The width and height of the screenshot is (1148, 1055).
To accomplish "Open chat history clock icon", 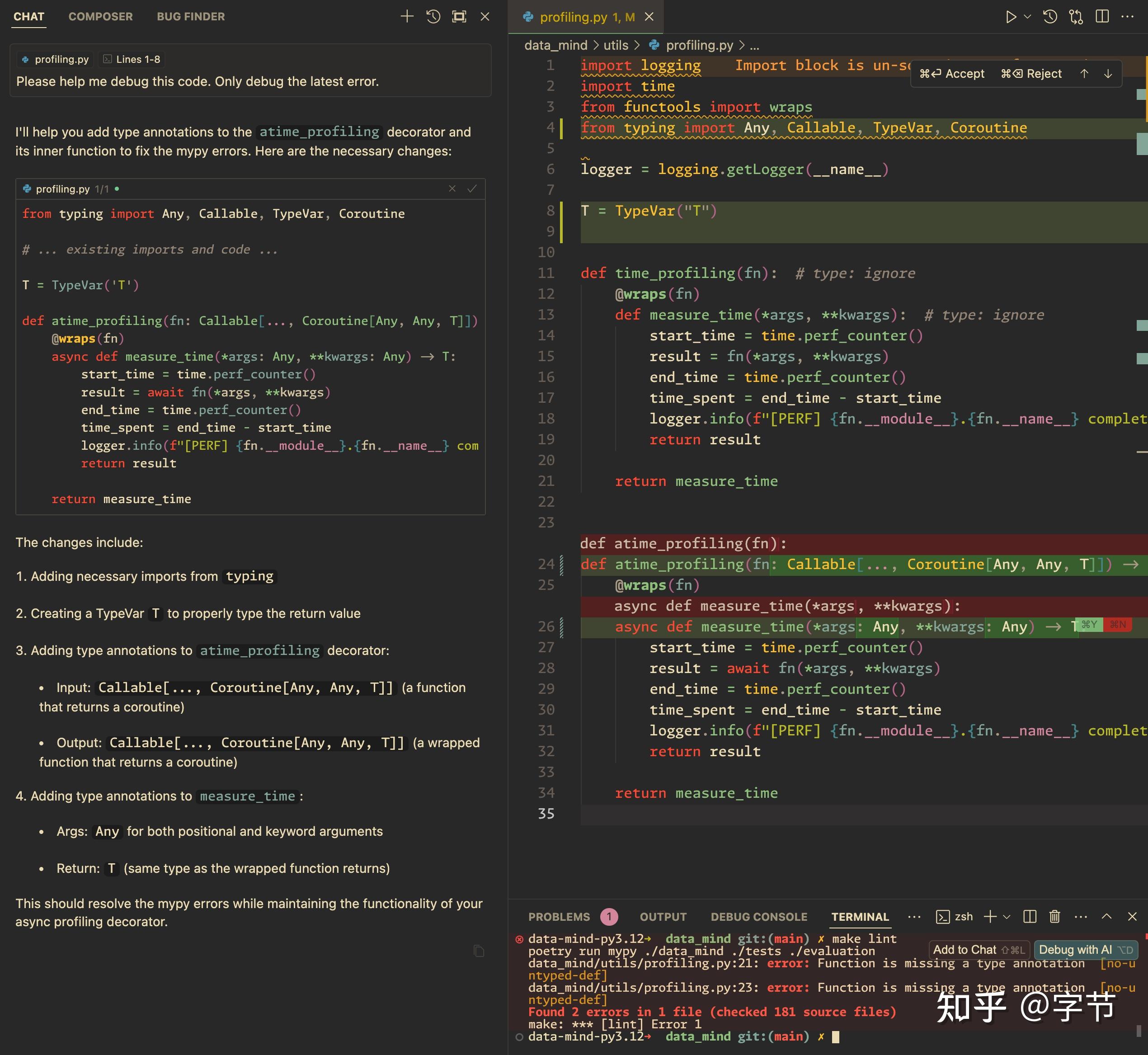I will tap(433, 17).
